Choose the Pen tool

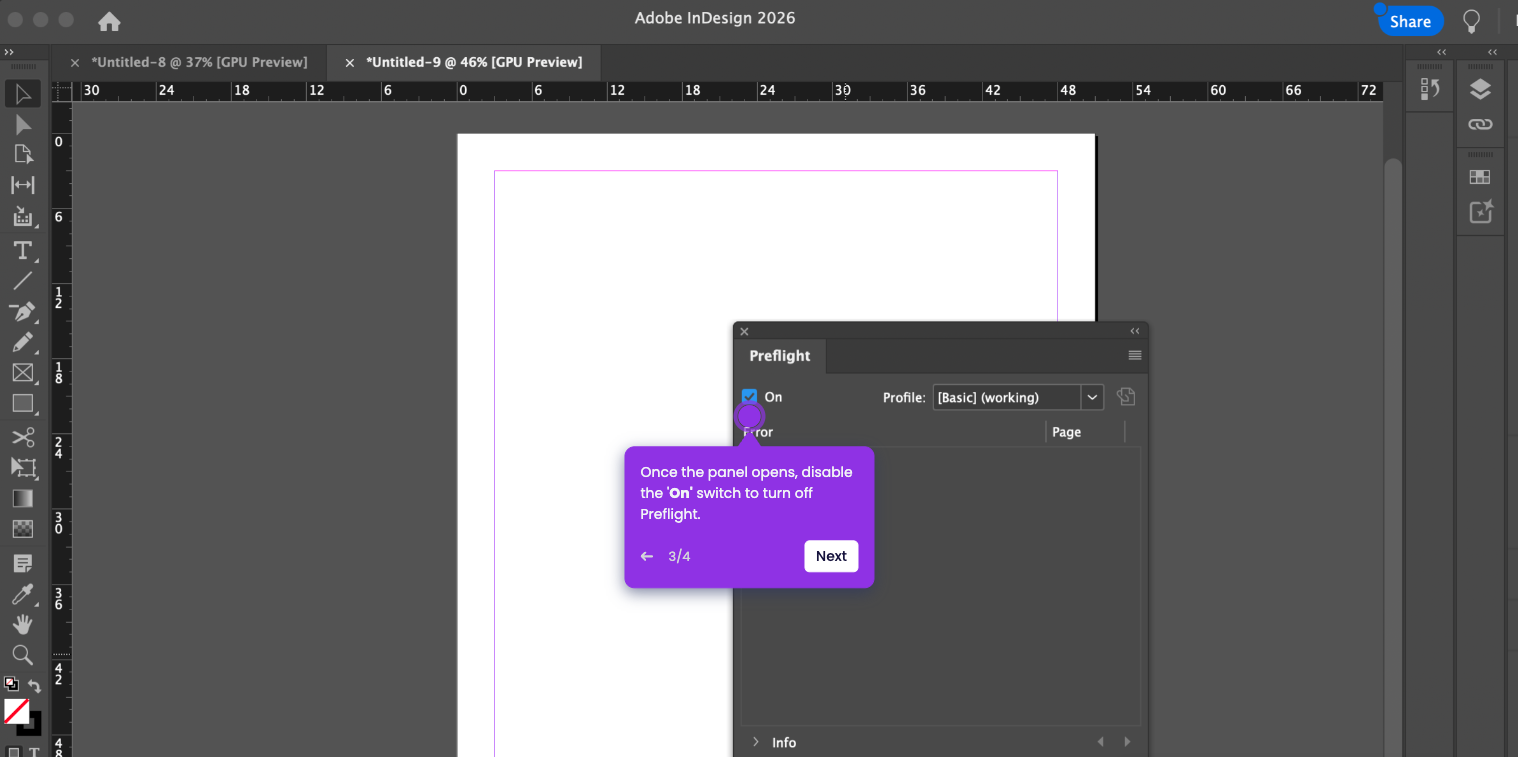tap(22, 312)
